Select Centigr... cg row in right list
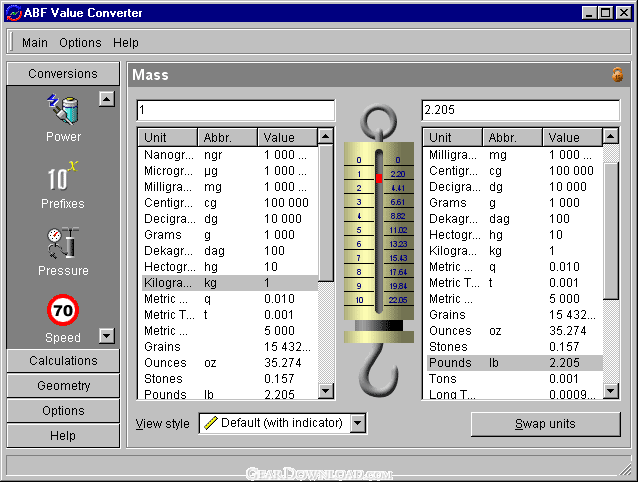Screen dimensions: 638x482 [513, 171]
